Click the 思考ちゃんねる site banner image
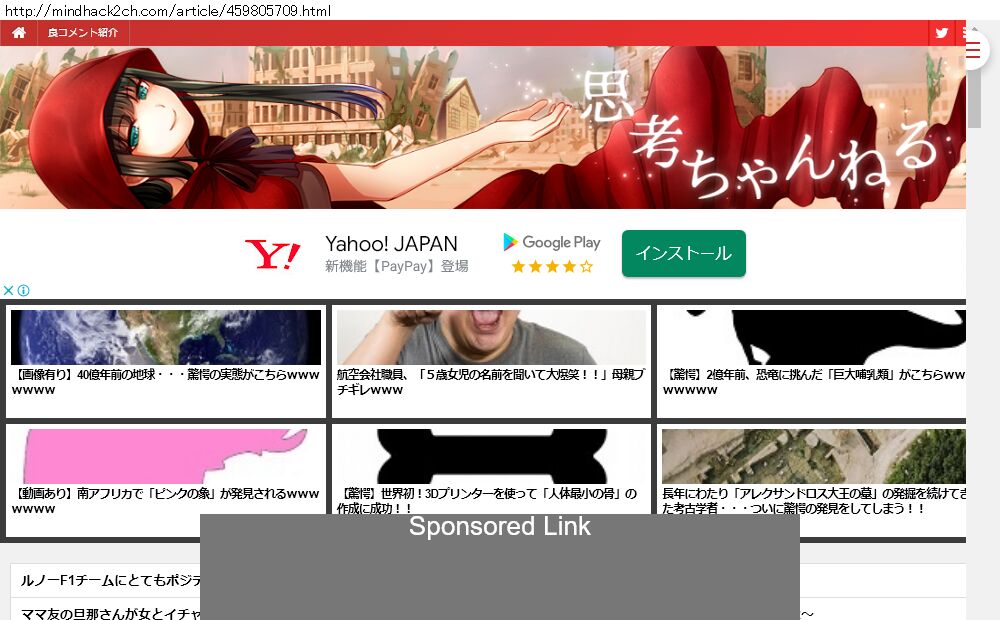 [483, 127]
